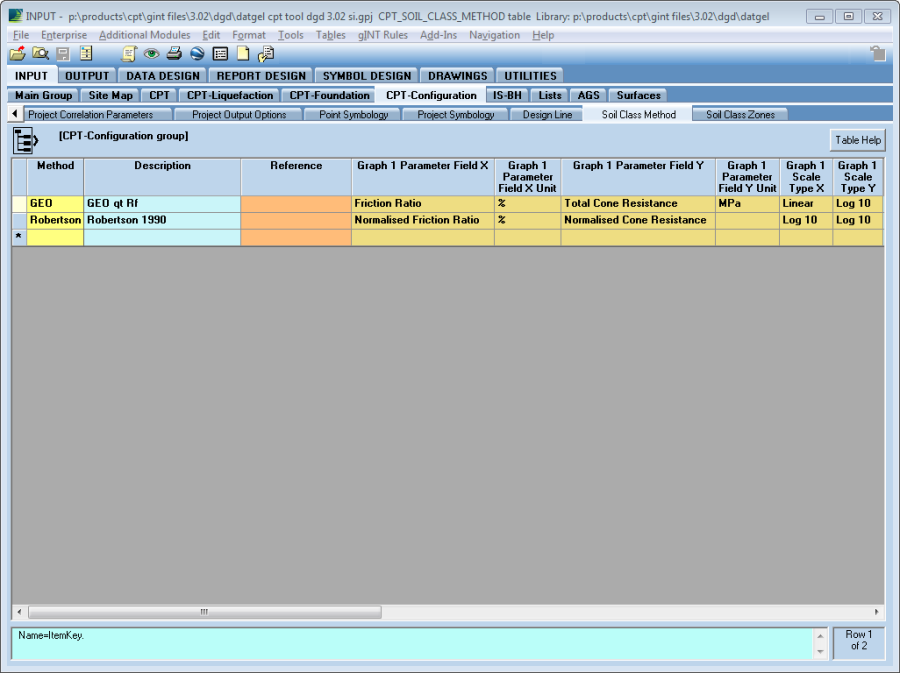
Task: Select the new row asterisk marker
Action: [x=18, y=237]
